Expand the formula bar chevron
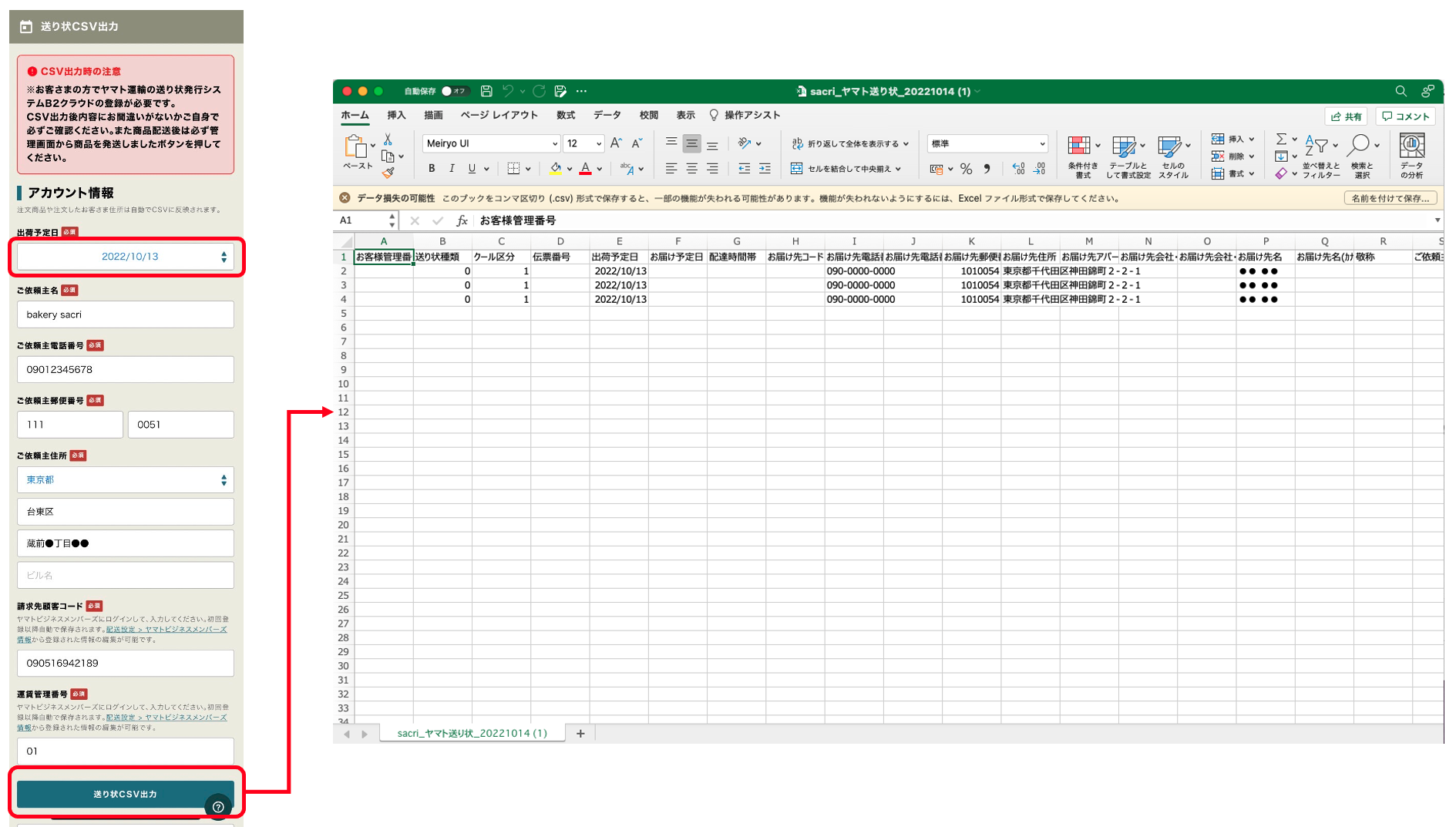1456x827 pixels. tap(1437, 220)
